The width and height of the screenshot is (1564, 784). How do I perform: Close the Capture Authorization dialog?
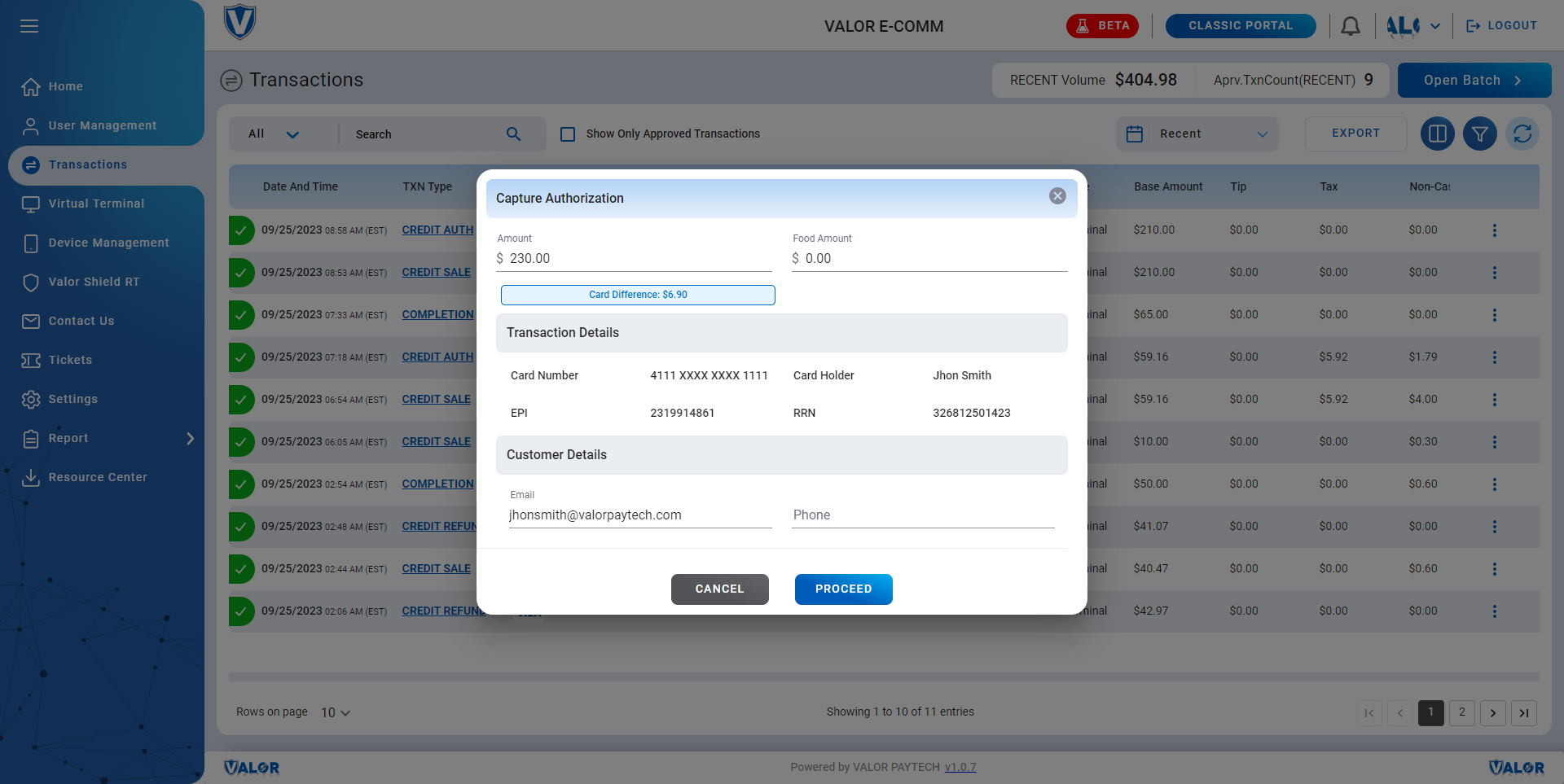(1057, 196)
